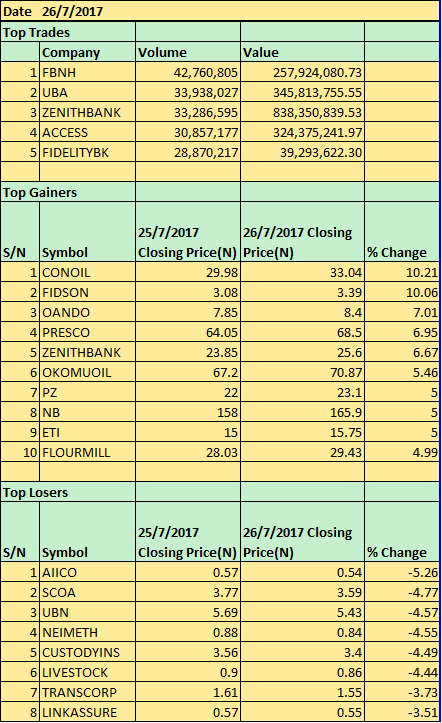The image size is (442, 723).
Task: Click CUSTODYINS symbol cell
Action: pyautogui.click(x=88, y=652)
